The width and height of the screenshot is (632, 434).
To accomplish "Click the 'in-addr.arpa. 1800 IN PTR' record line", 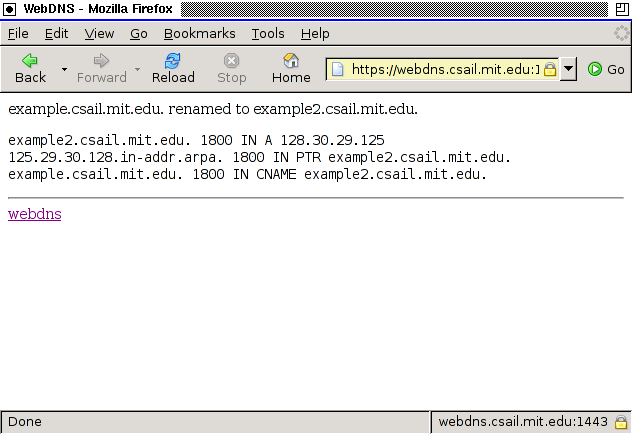I will [x=260, y=157].
